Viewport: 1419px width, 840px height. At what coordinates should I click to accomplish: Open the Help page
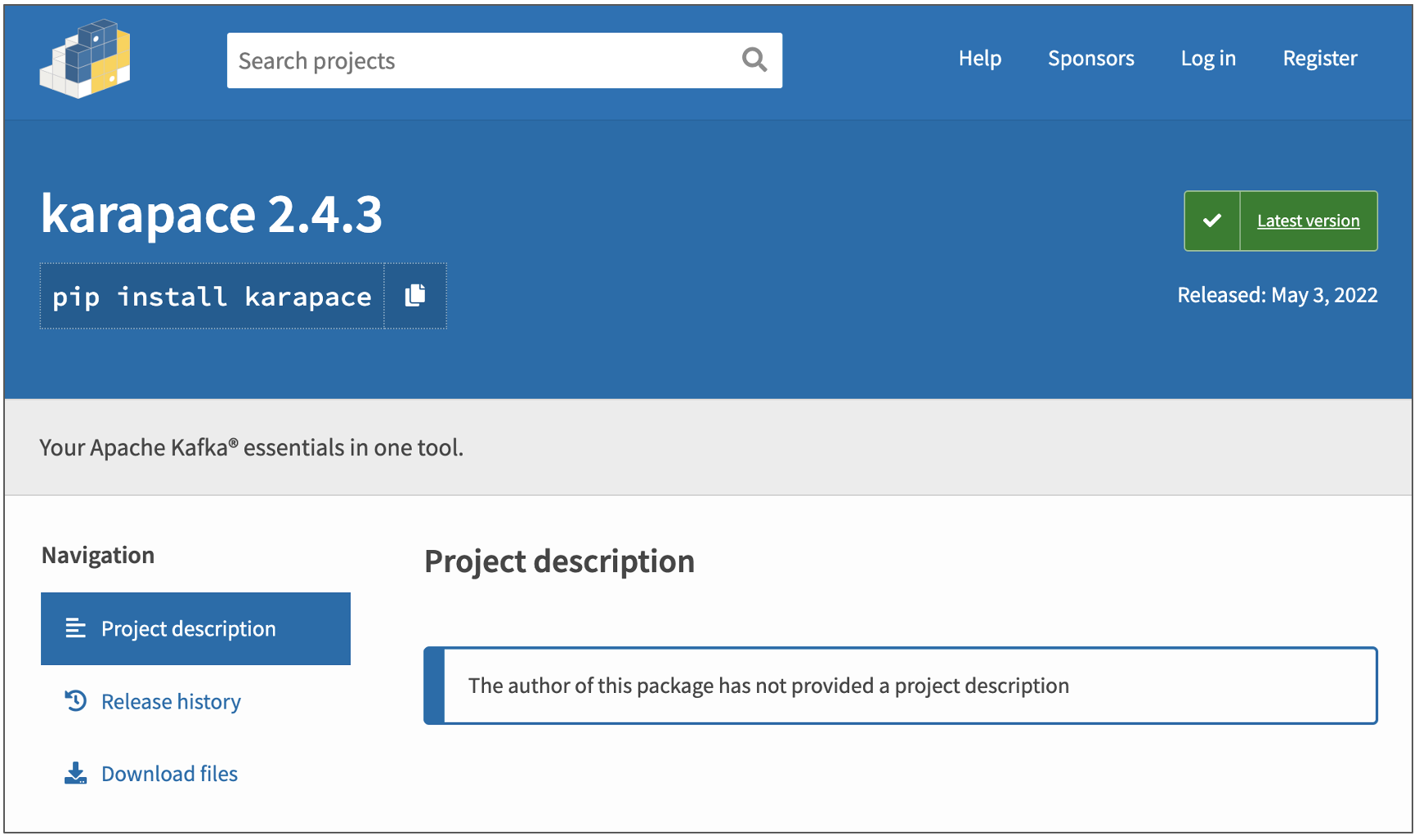pyautogui.click(x=979, y=59)
